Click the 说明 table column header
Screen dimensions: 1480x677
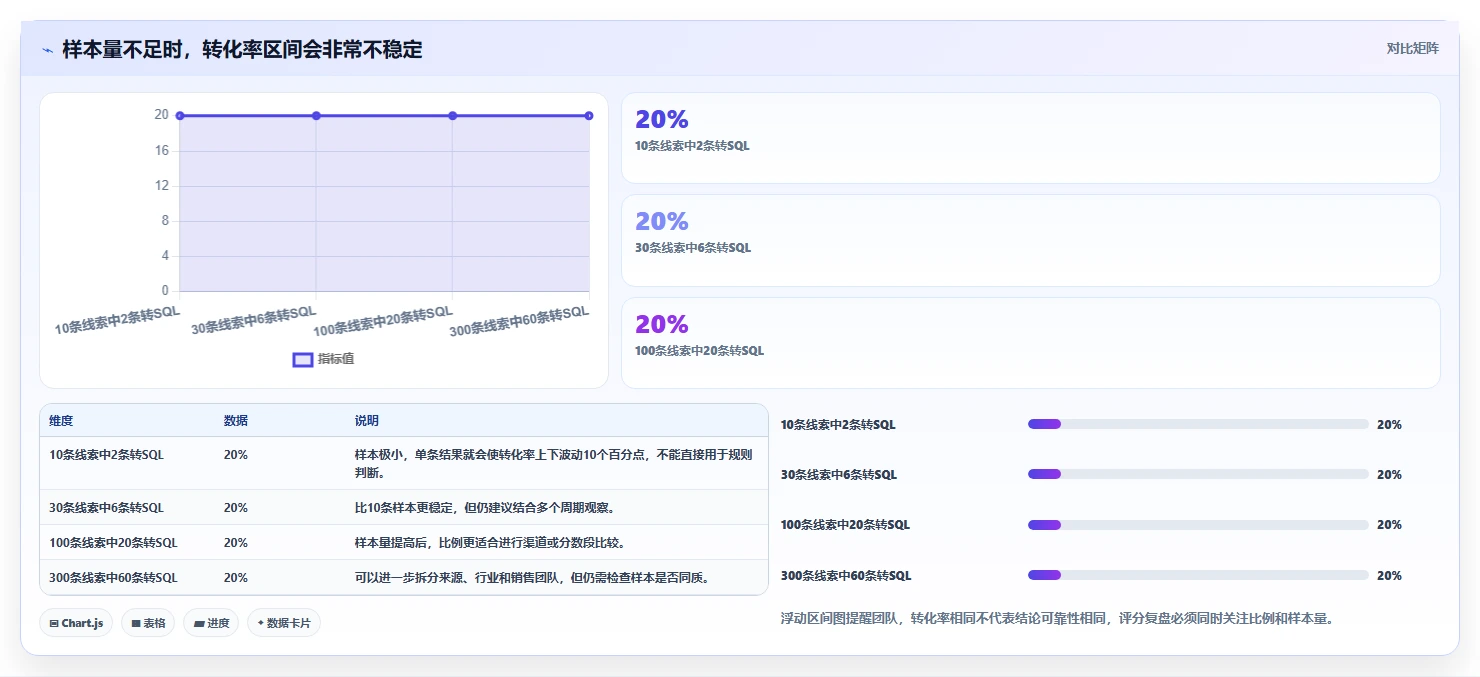click(x=367, y=421)
